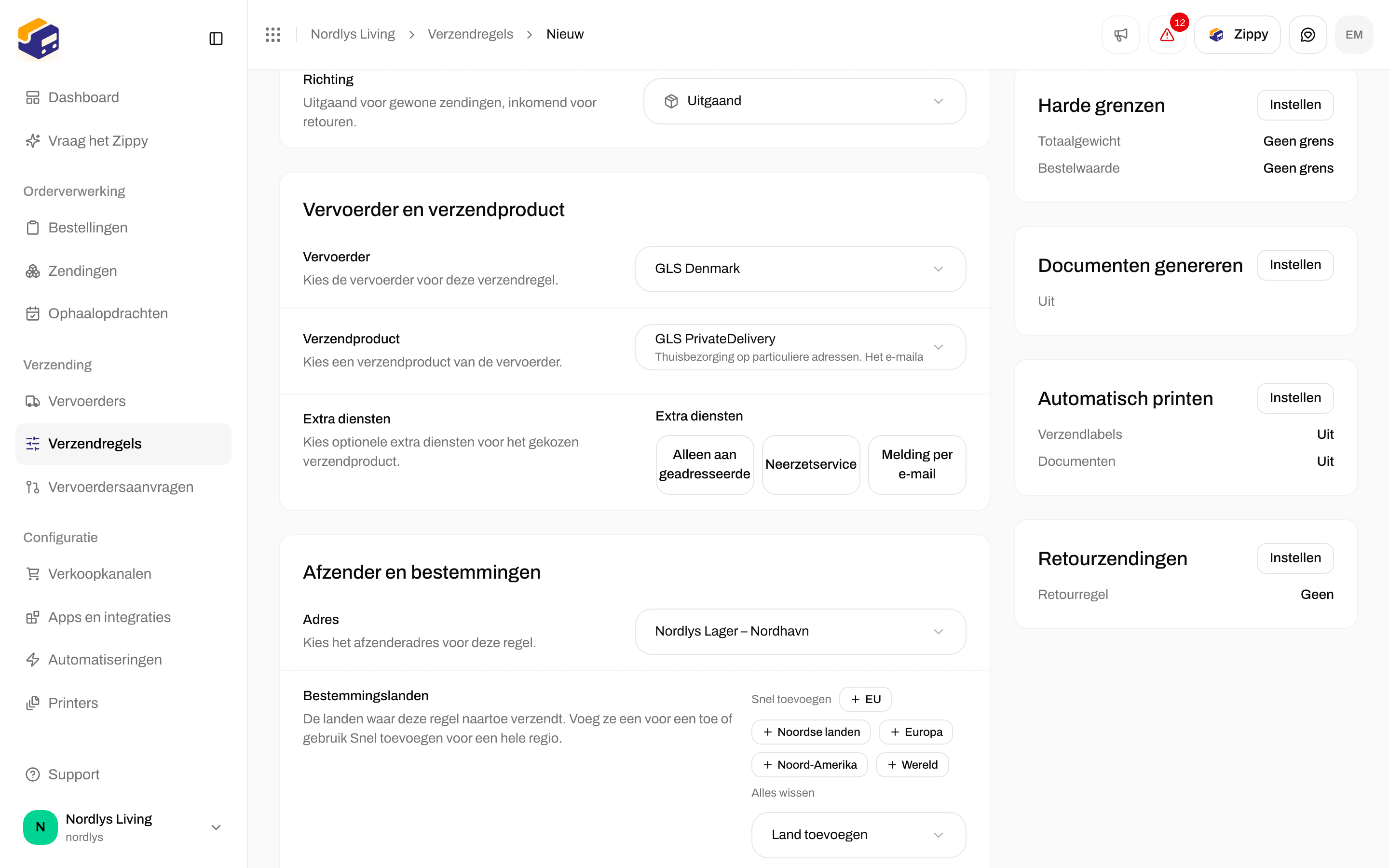Viewport: 1389px width, 868px height.
Task: Open the EM user avatar menu
Action: 1354,34
